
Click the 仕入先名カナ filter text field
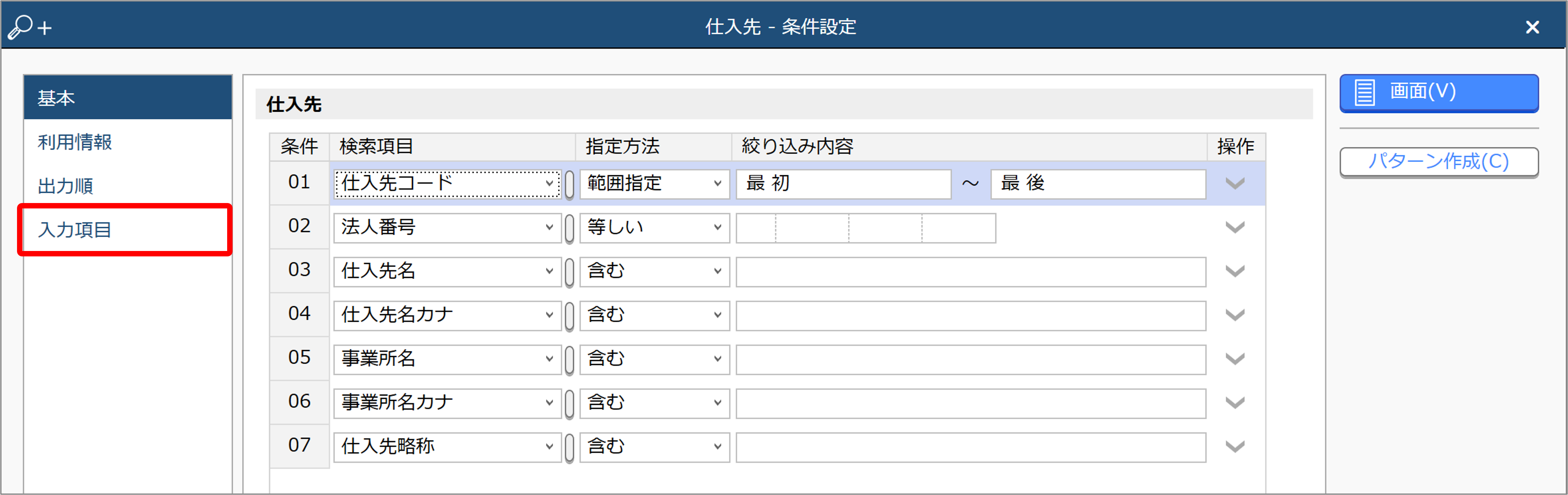tap(971, 316)
